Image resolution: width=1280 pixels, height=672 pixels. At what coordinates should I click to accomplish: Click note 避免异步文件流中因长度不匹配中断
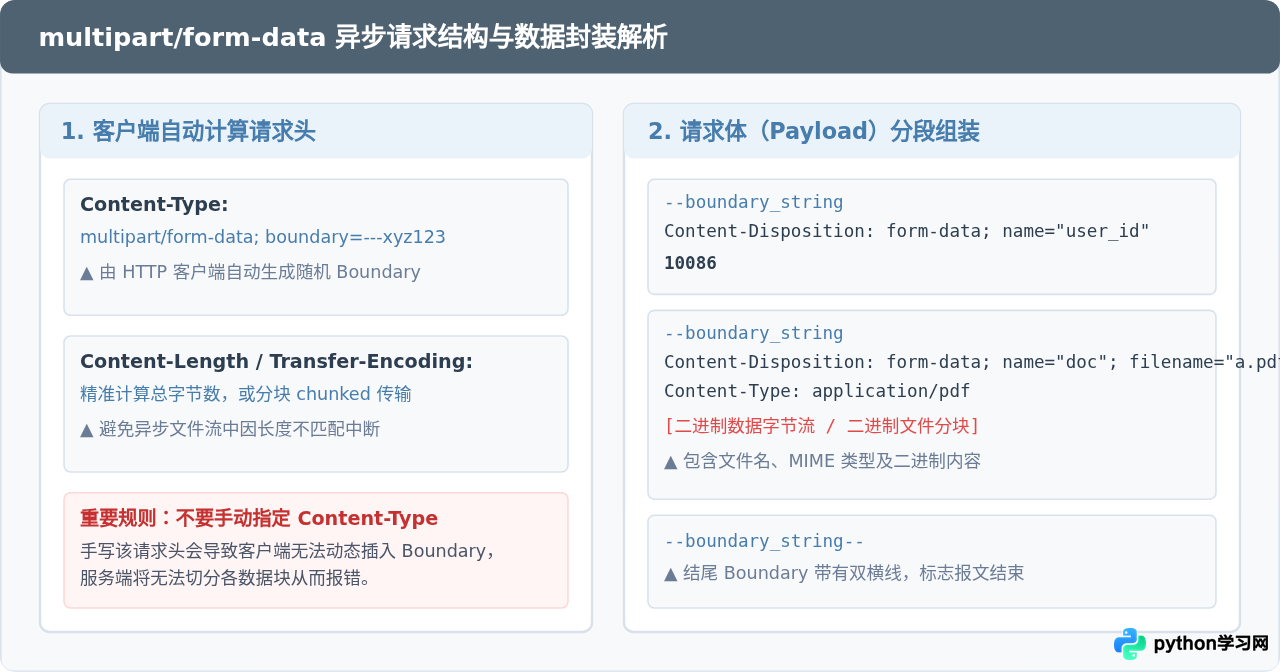230,429
